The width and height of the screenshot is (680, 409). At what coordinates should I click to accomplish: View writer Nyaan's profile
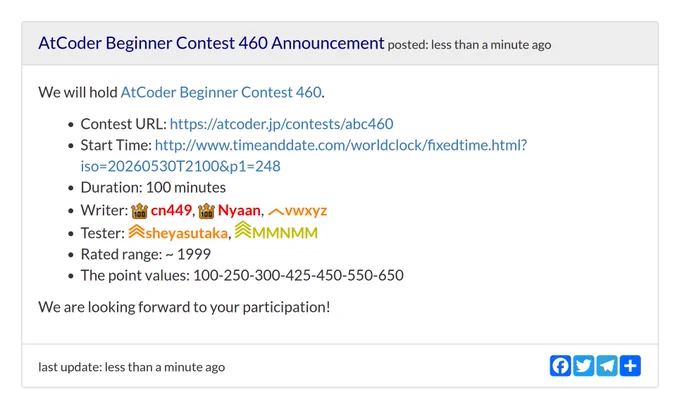coord(239,210)
